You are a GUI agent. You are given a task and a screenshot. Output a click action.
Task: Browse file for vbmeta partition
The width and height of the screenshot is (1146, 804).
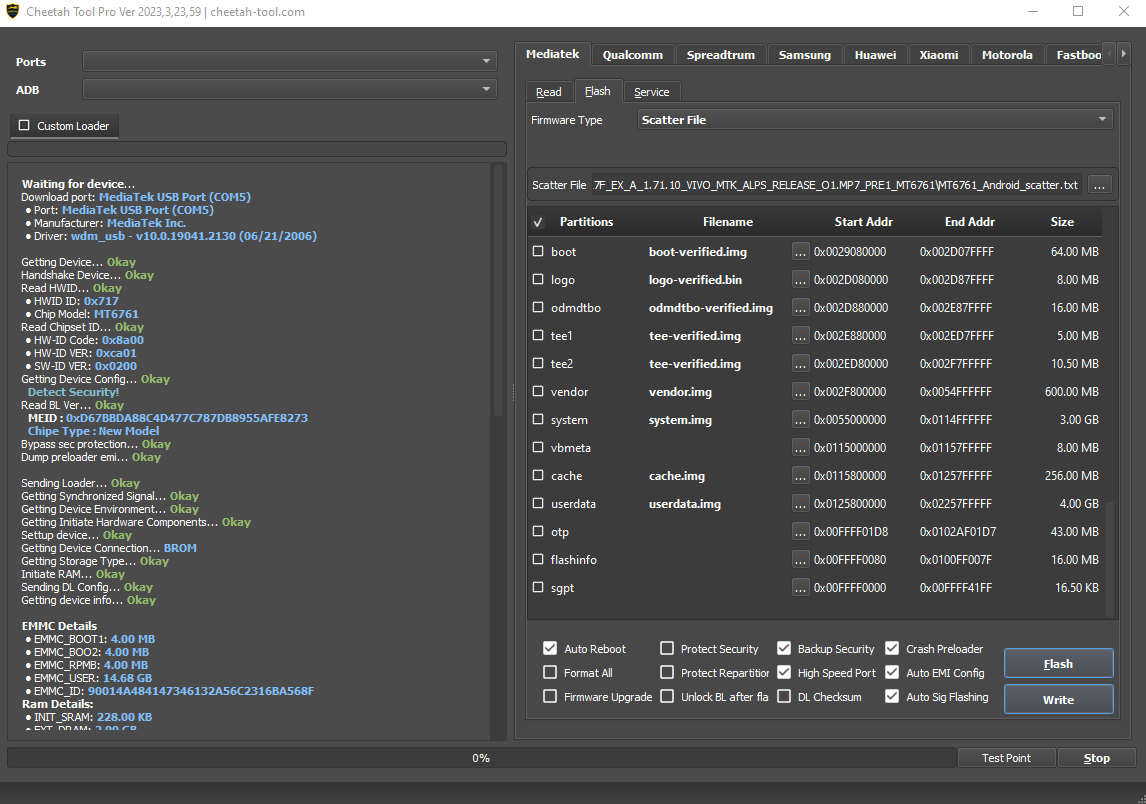(x=800, y=447)
